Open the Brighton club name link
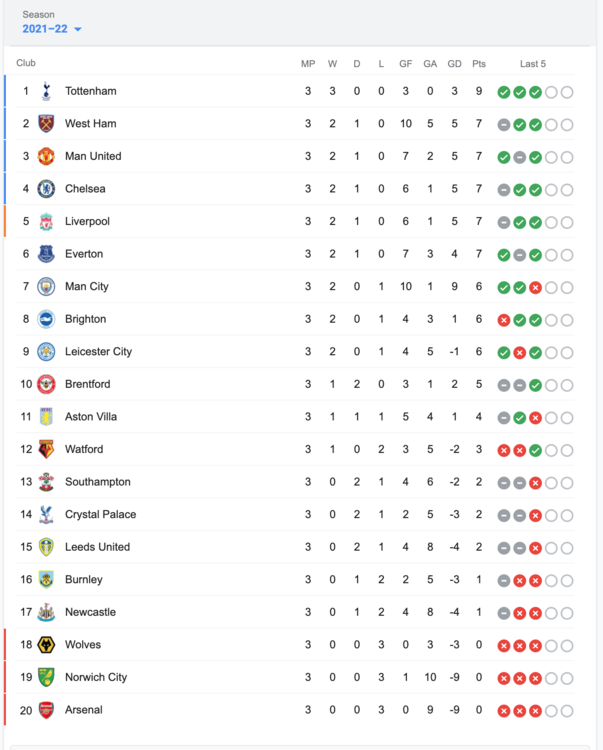This screenshot has height=750, width=603. [85, 319]
